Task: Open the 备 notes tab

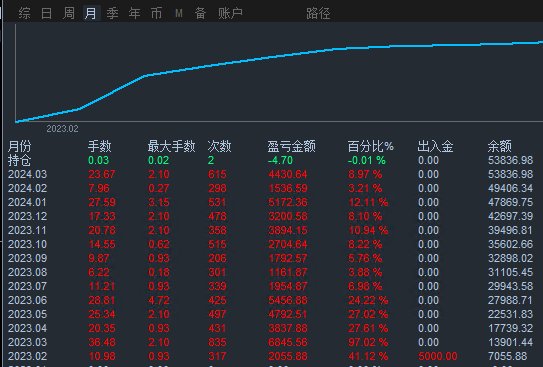Action: [x=201, y=14]
